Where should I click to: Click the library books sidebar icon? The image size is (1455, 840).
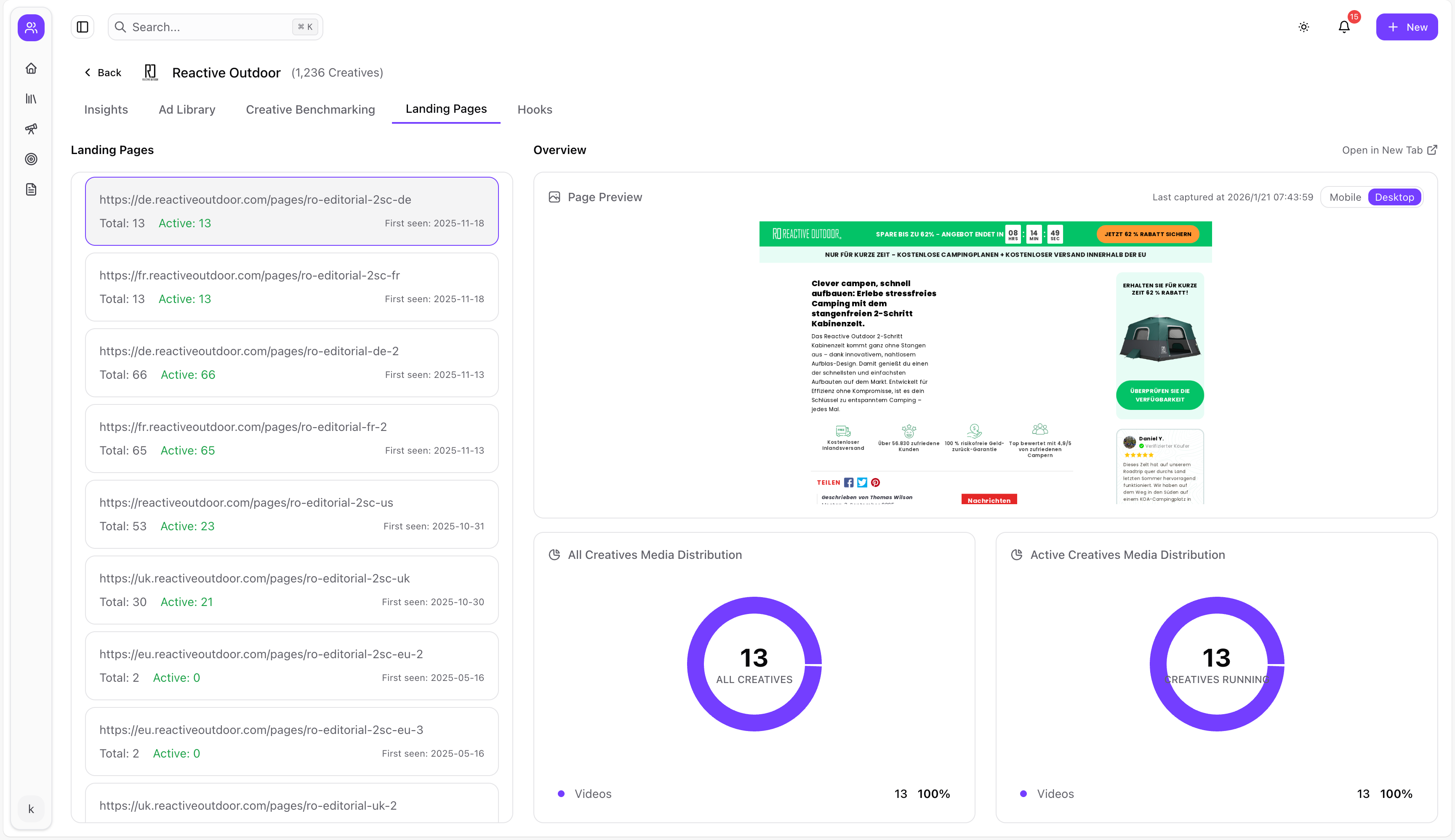pos(31,98)
